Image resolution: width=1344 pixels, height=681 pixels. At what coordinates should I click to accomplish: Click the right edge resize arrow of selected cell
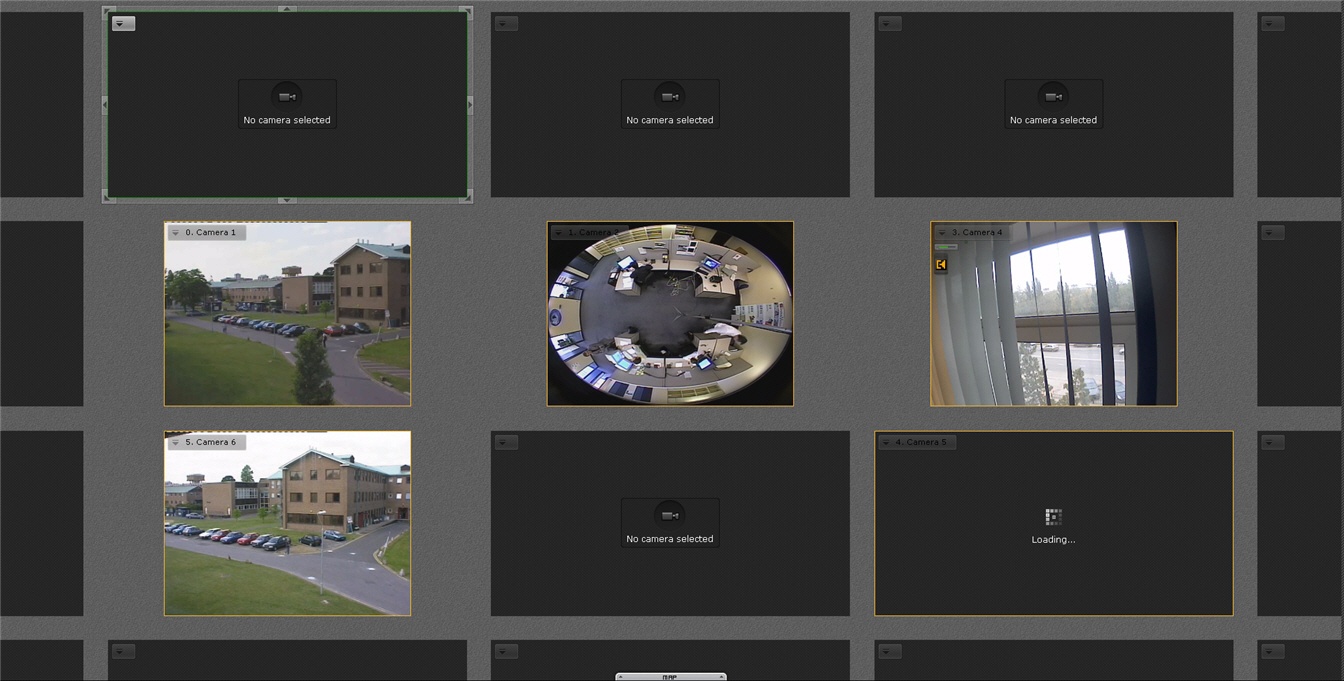[470, 105]
